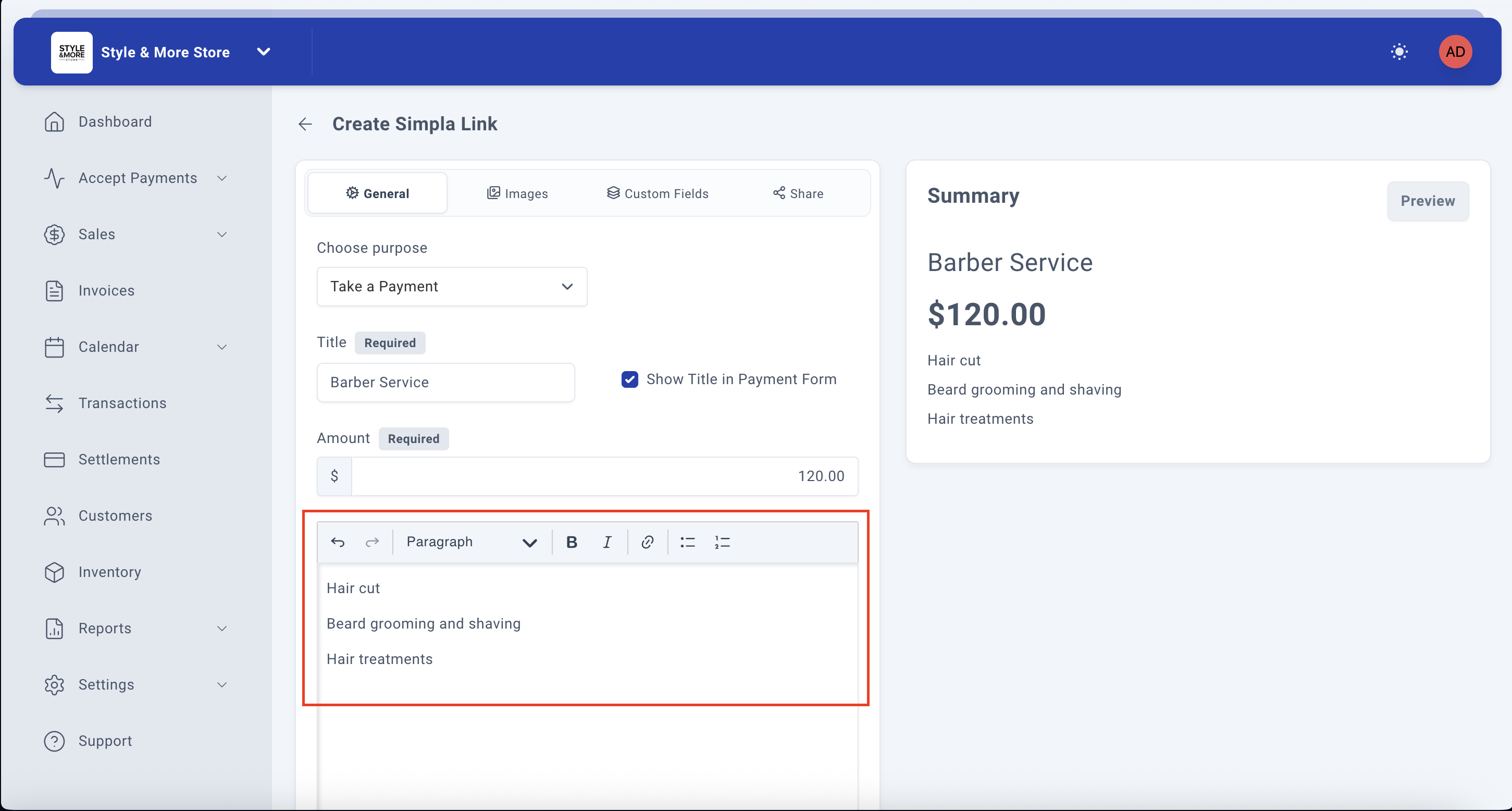Toggle light/dark theme sun icon
Viewport: 1512px width, 811px height.
(1399, 52)
